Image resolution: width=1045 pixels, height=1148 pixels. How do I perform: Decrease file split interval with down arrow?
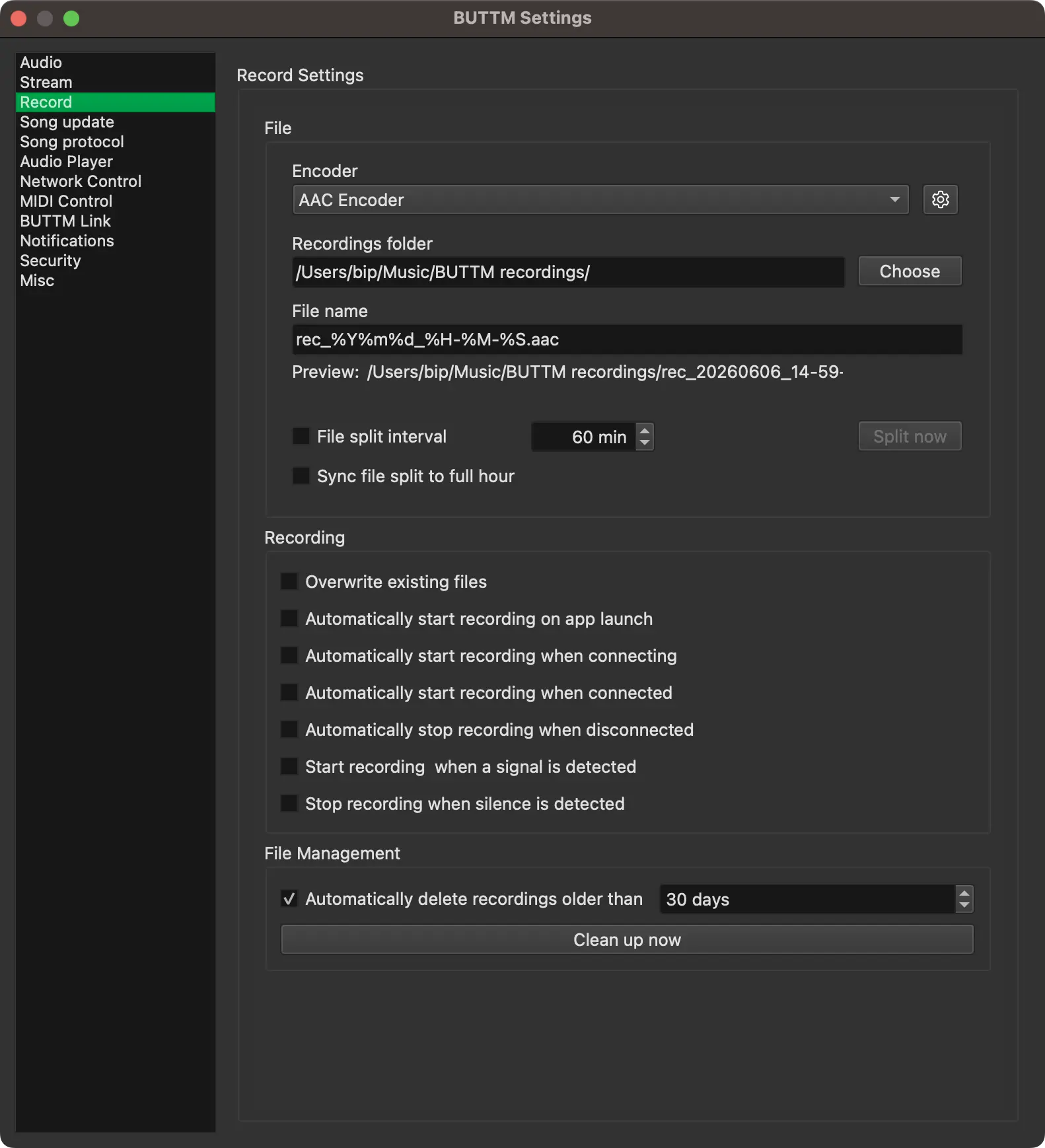pyautogui.click(x=645, y=443)
